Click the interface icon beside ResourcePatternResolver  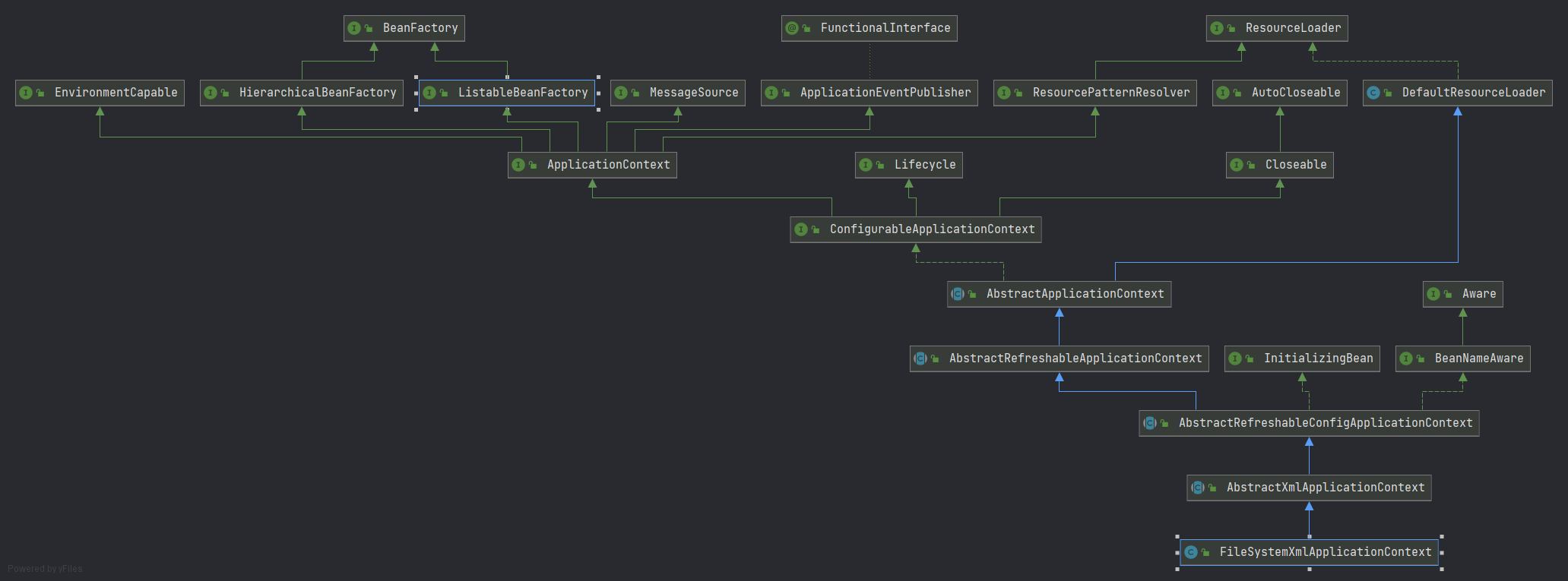pyautogui.click(x=1004, y=93)
